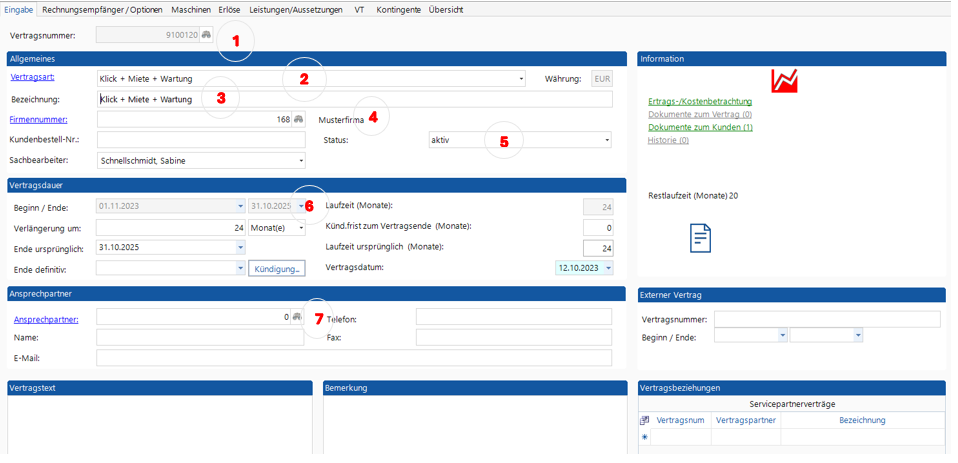
Task: Click the Kündigung... button
Action: click(x=277, y=269)
